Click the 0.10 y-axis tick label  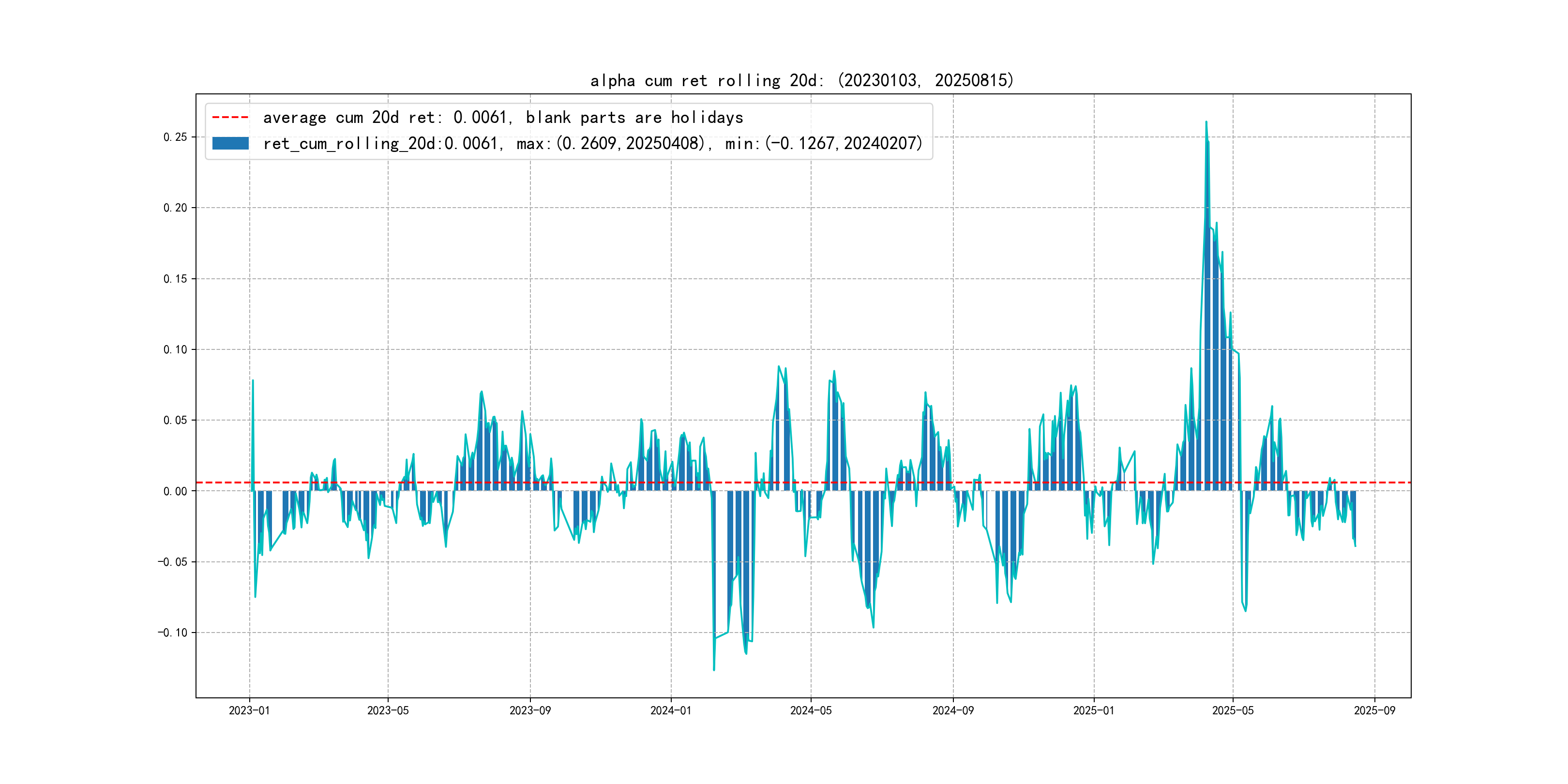point(175,349)
